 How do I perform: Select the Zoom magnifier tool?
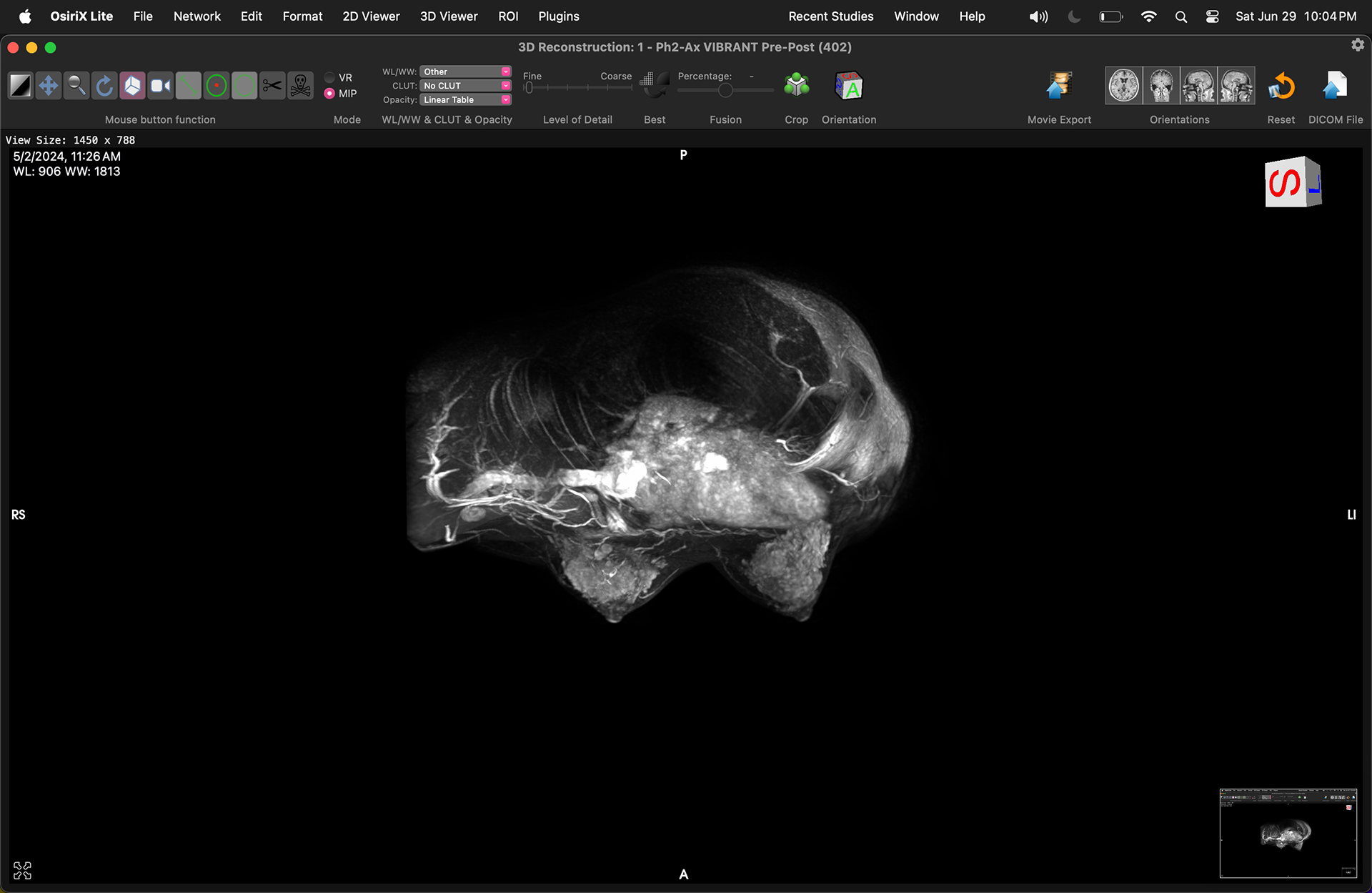(x=76, y=86)
